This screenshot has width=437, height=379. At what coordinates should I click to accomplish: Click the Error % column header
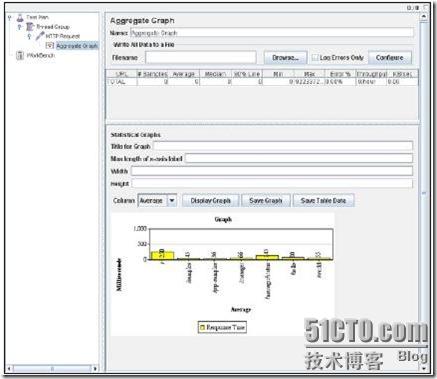pyautogui.click(x=340, y=74)
